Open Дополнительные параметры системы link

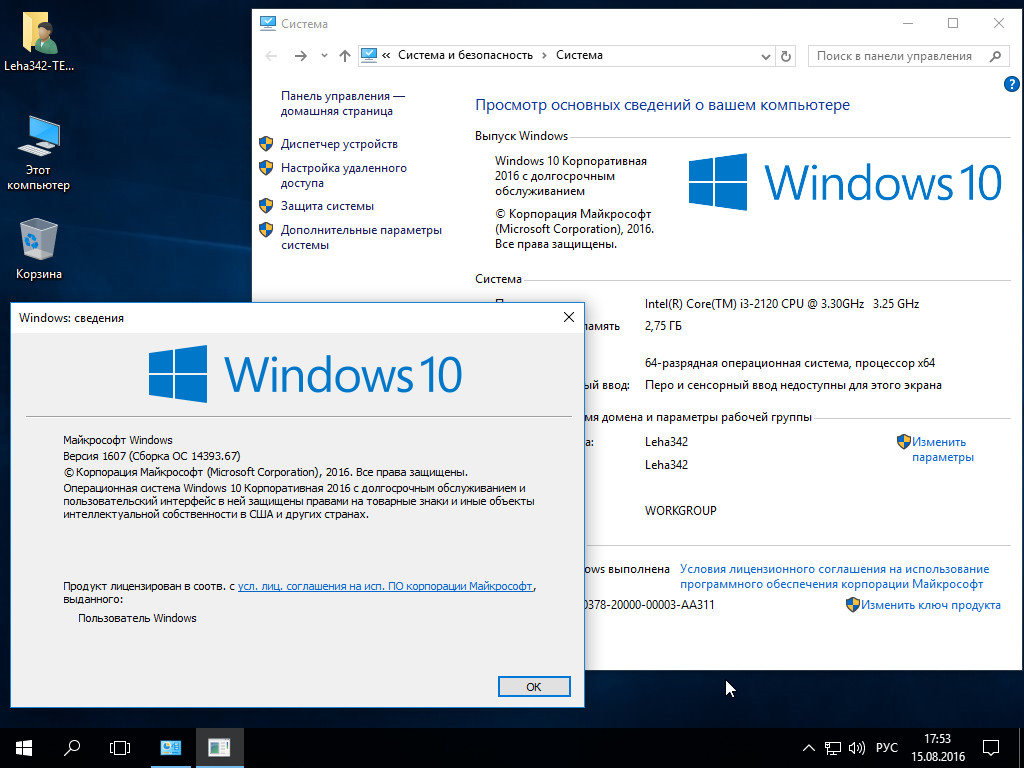(361, 238)
